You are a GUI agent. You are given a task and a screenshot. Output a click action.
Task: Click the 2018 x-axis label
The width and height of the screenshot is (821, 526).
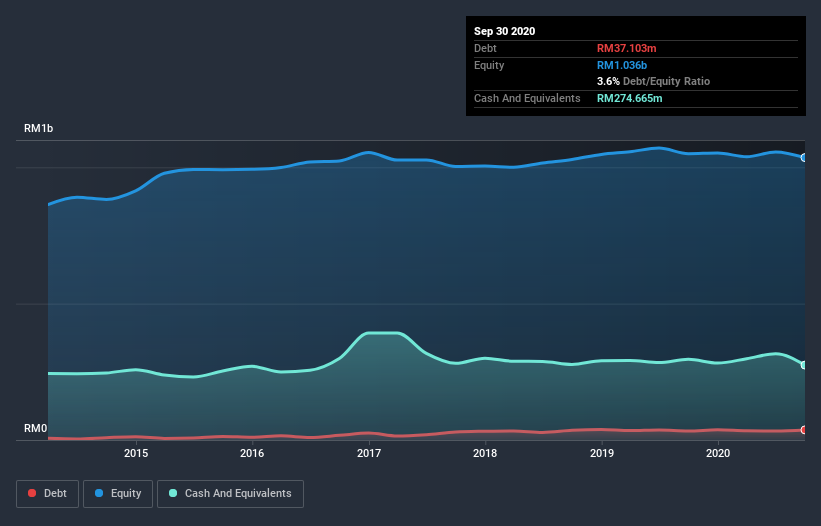(x=485, y=453)
